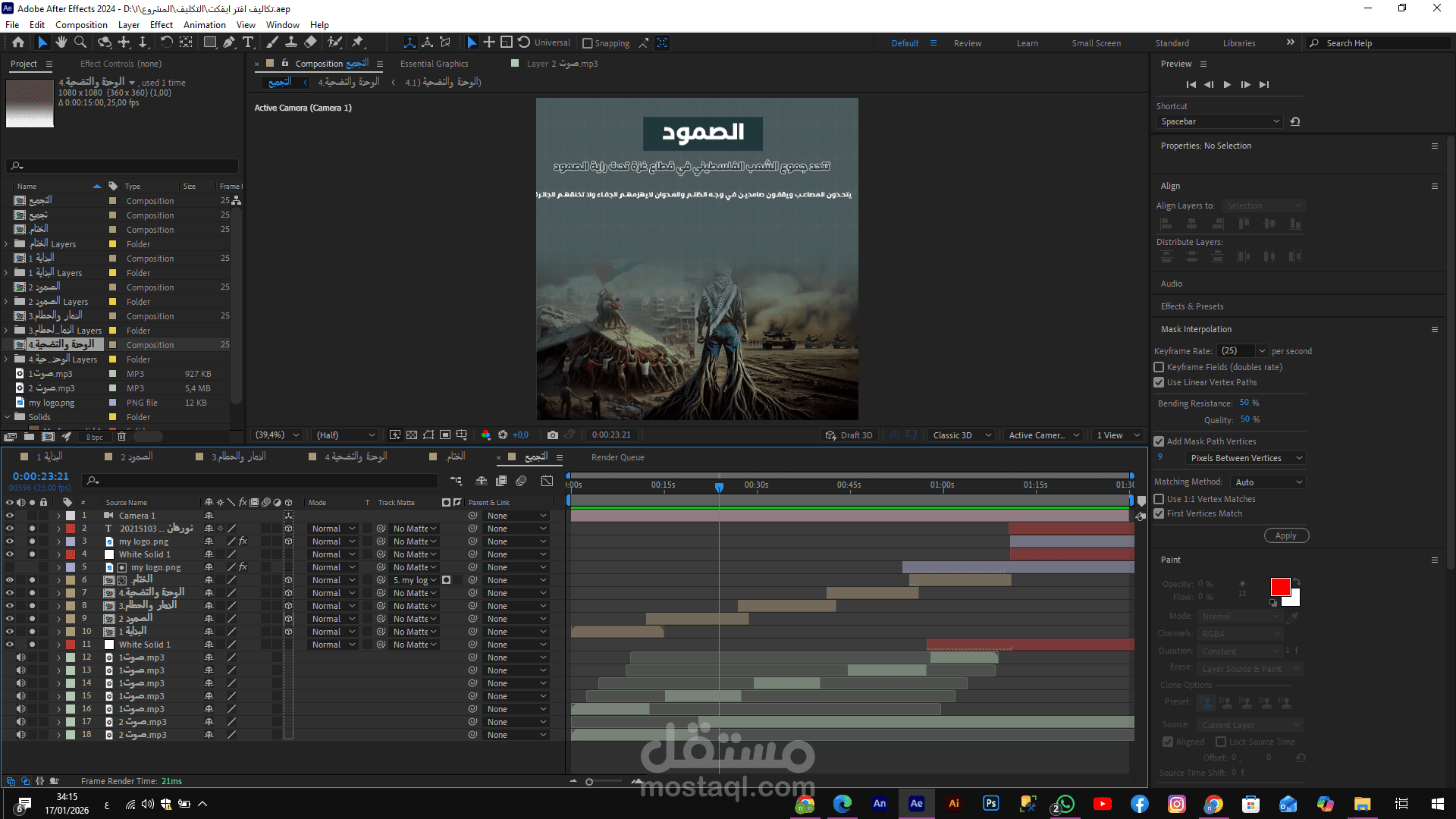Switch to the Render Queue tab
This screenshot has width=1456, height=819.
tap(617, 457)
